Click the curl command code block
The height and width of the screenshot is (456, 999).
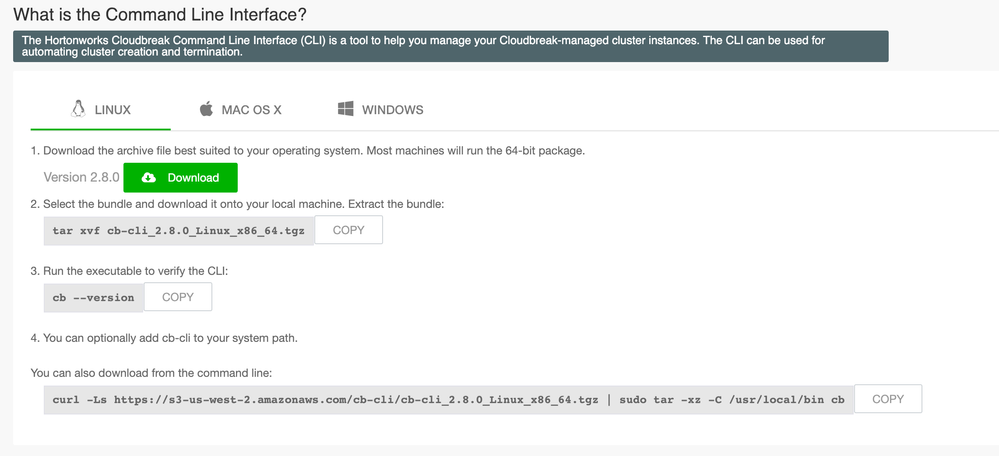pos(448,400)
